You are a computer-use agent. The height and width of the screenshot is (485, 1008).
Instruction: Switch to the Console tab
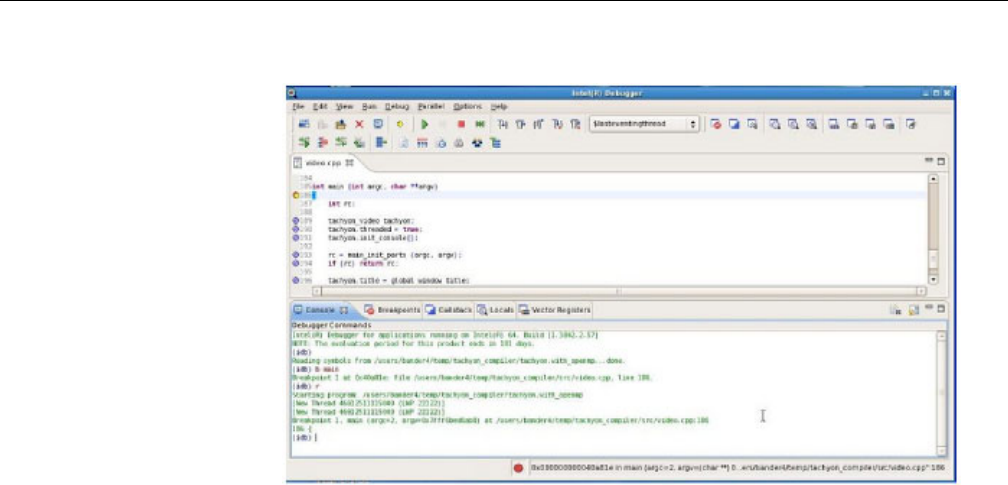pos(321,310)
